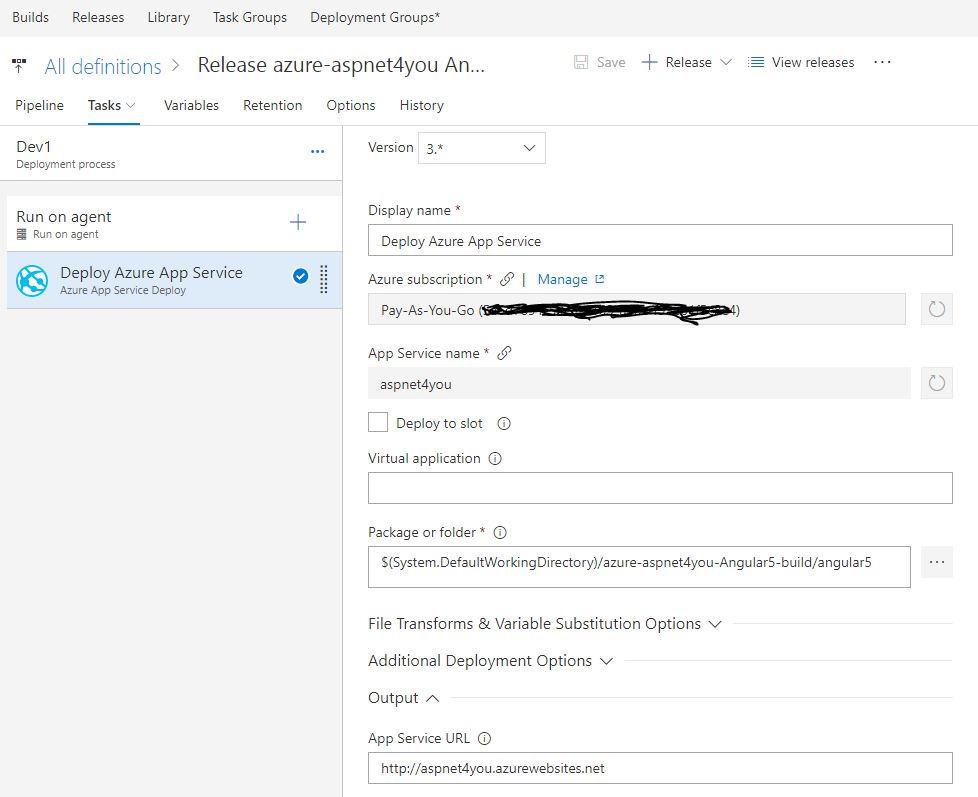Select the Dev1 deployment process
Screen dimensions: 978x797
click(171, 153)
